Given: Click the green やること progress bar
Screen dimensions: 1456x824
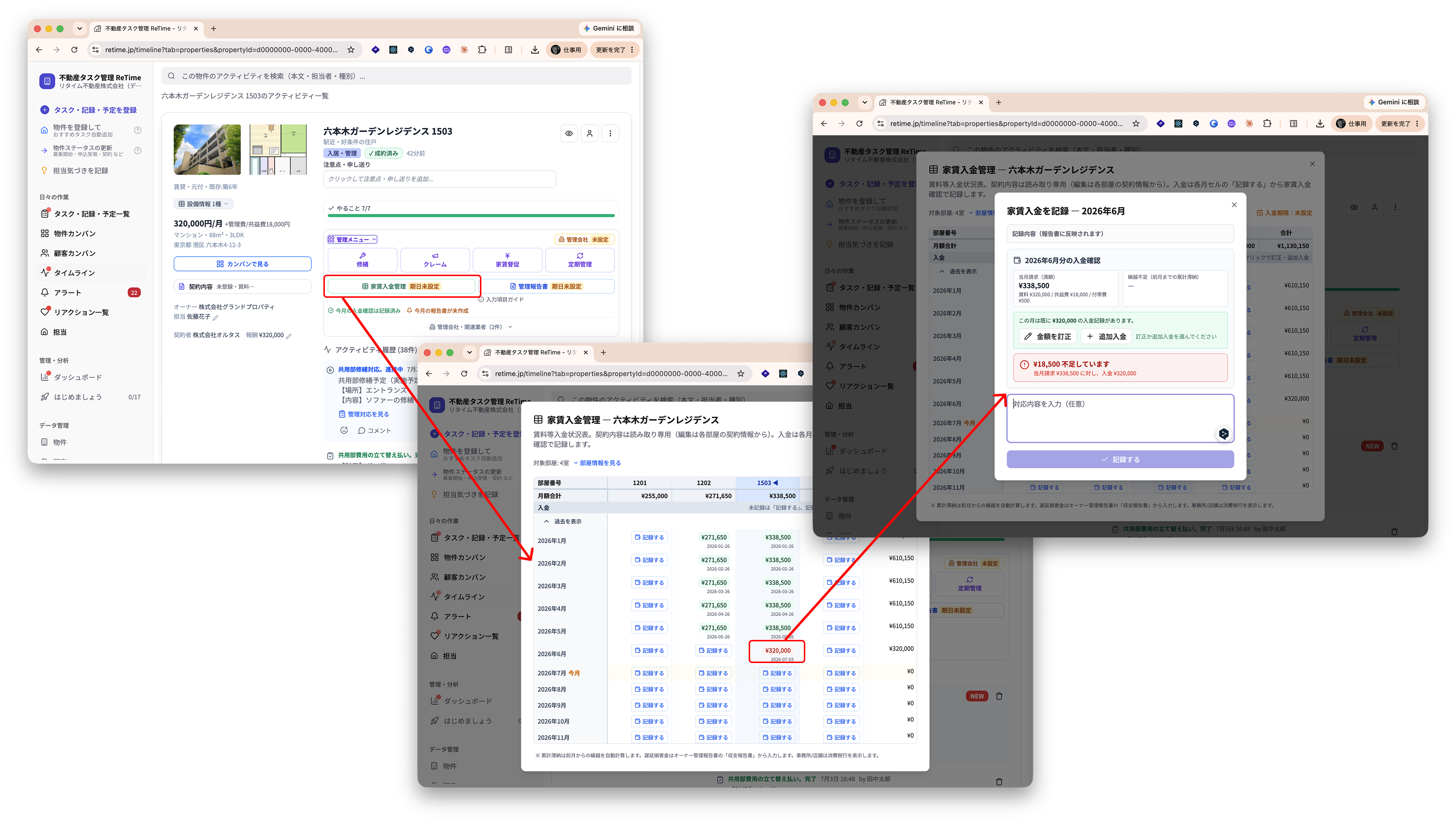Looking at the screenshot, I should 471,216.
